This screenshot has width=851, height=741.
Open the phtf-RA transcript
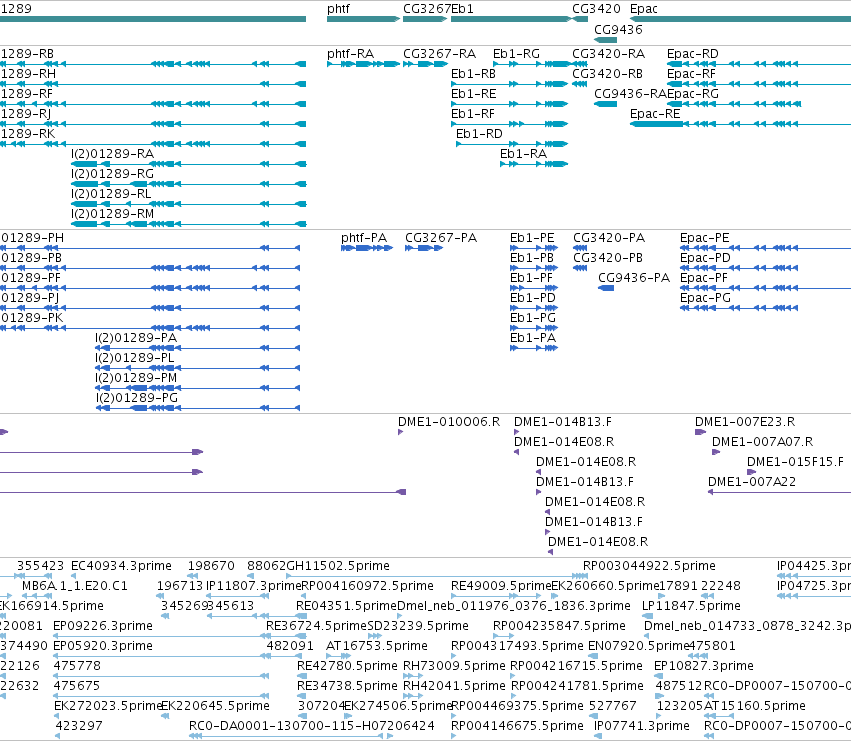(350, 54)
